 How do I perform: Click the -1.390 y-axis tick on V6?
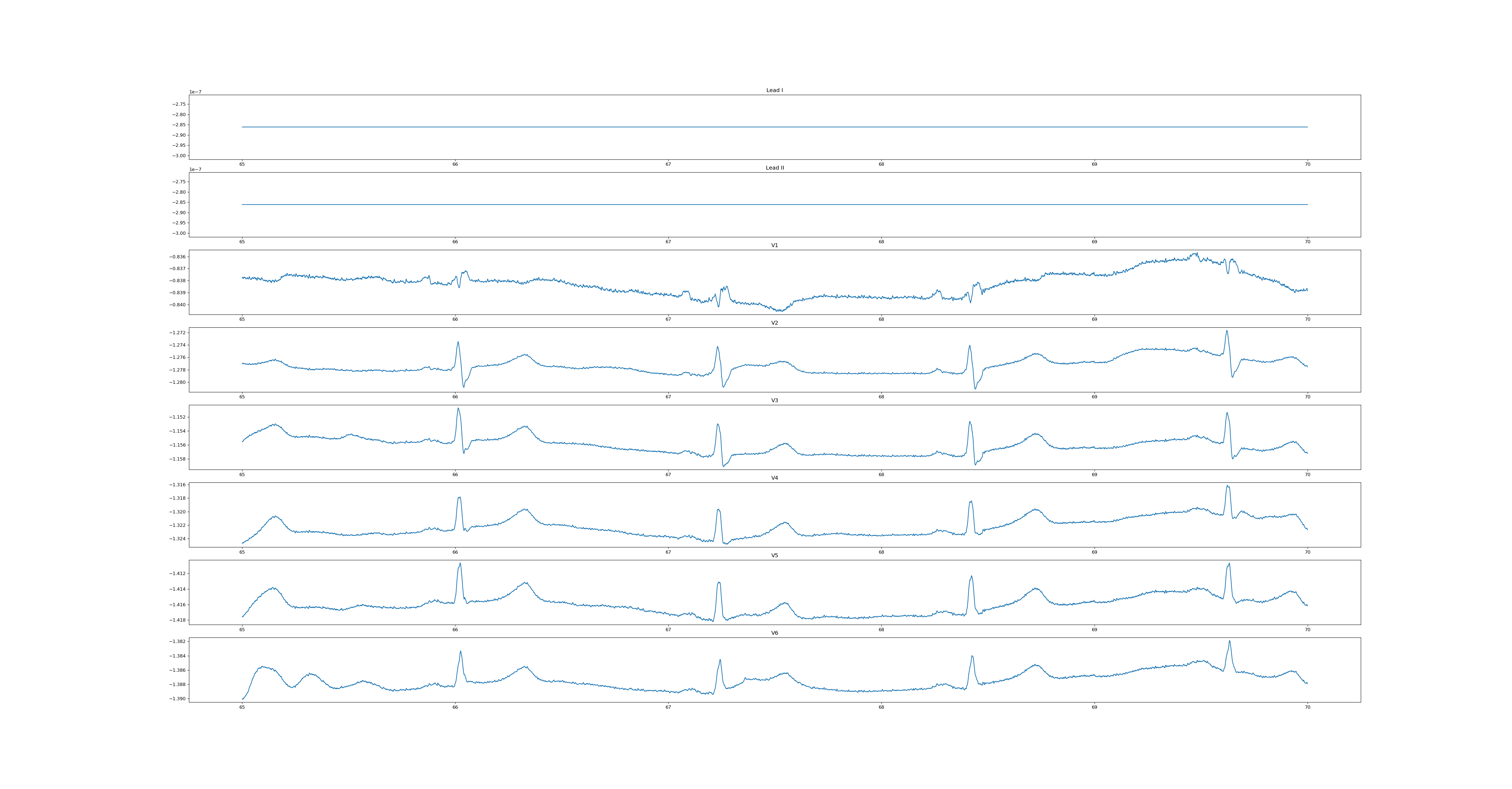pyautogui.click(x=177, y=699)
